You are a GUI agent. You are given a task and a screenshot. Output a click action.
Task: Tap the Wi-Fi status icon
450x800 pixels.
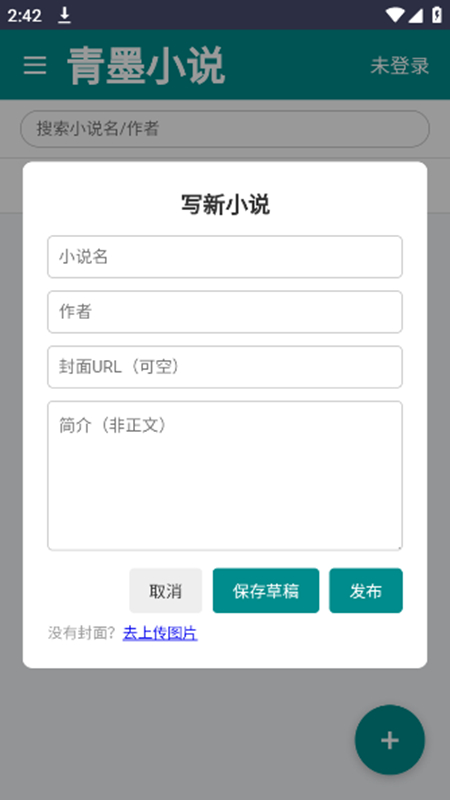pos(394,15)
